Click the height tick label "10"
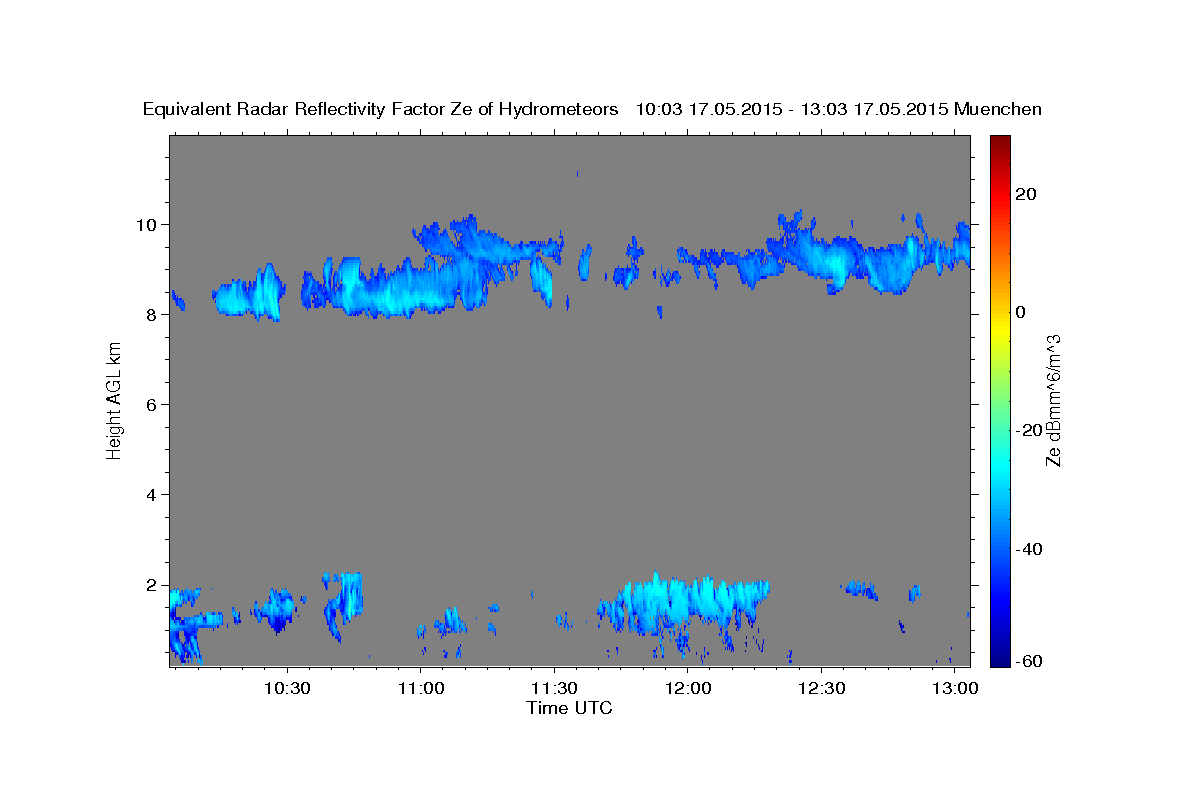 pyautogui.click(x=146, y=224)
